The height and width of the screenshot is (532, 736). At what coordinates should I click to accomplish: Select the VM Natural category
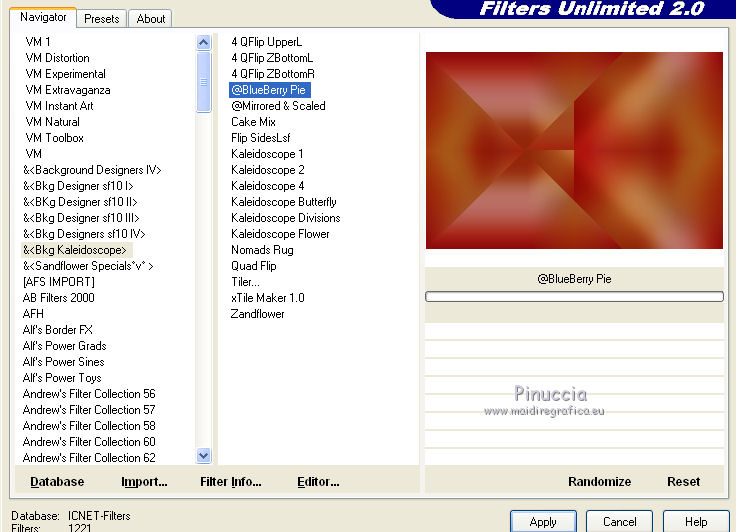coord(52,122)
